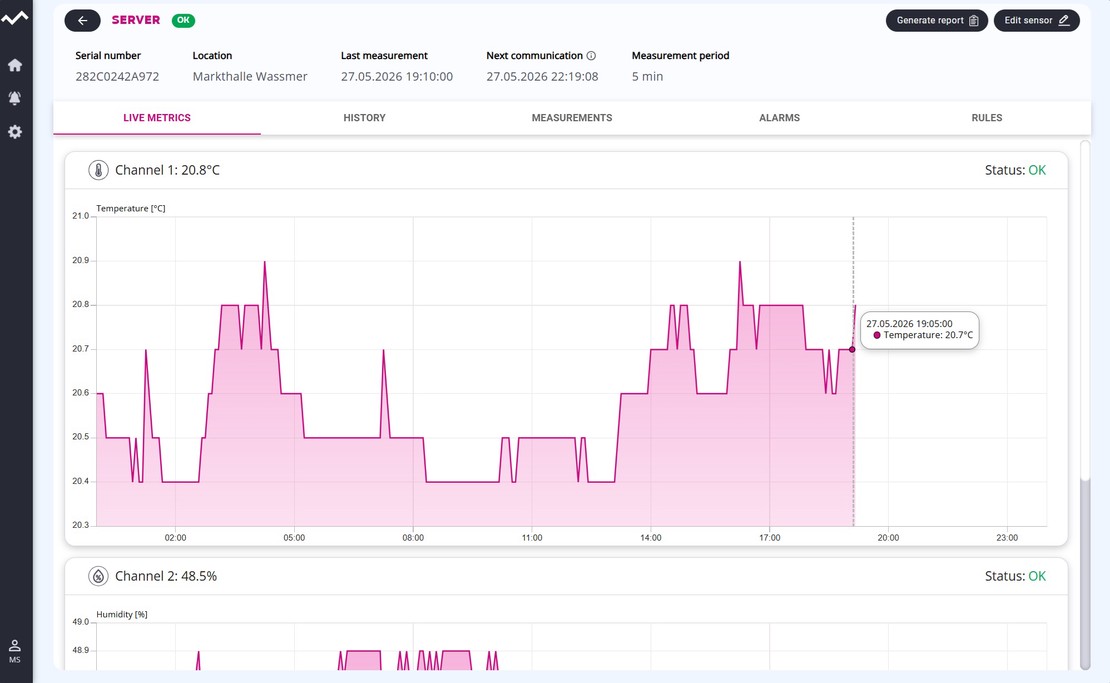Generate a report for this sensor
The height and width of the screenshot is (683, 1110).
point(937,21)
